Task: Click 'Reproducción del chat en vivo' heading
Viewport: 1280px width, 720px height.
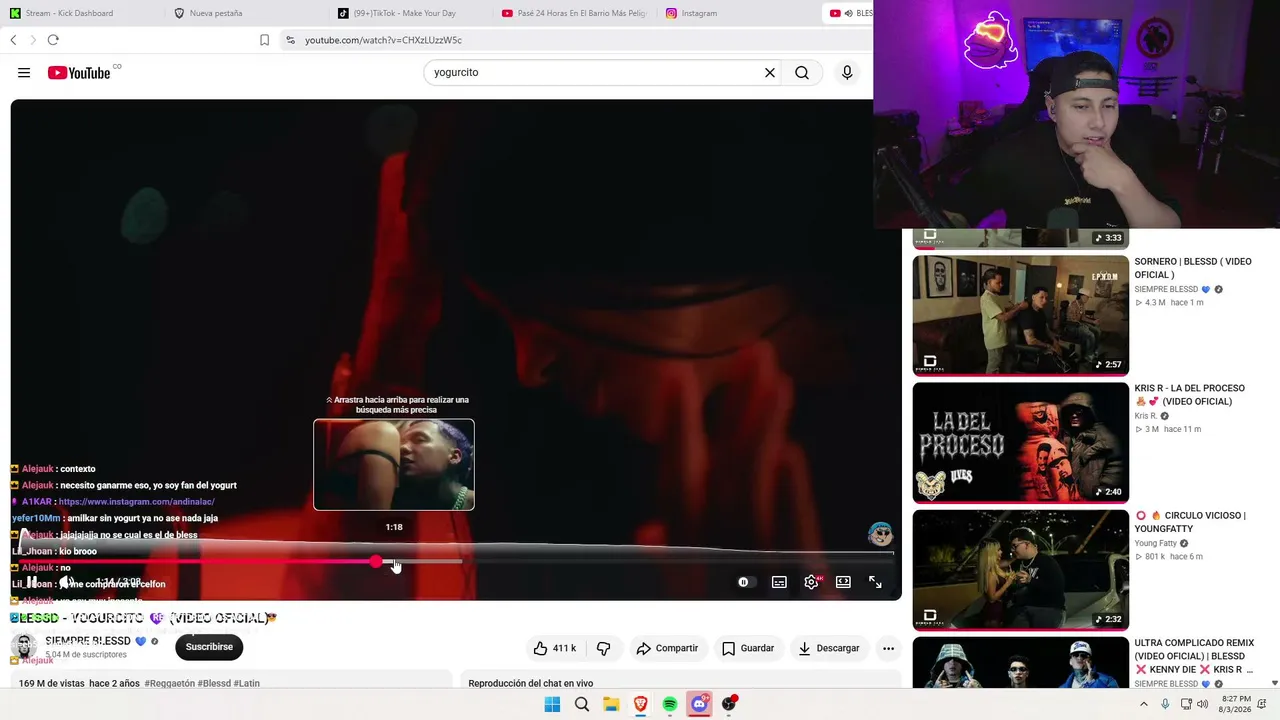Action: [531, 684]
